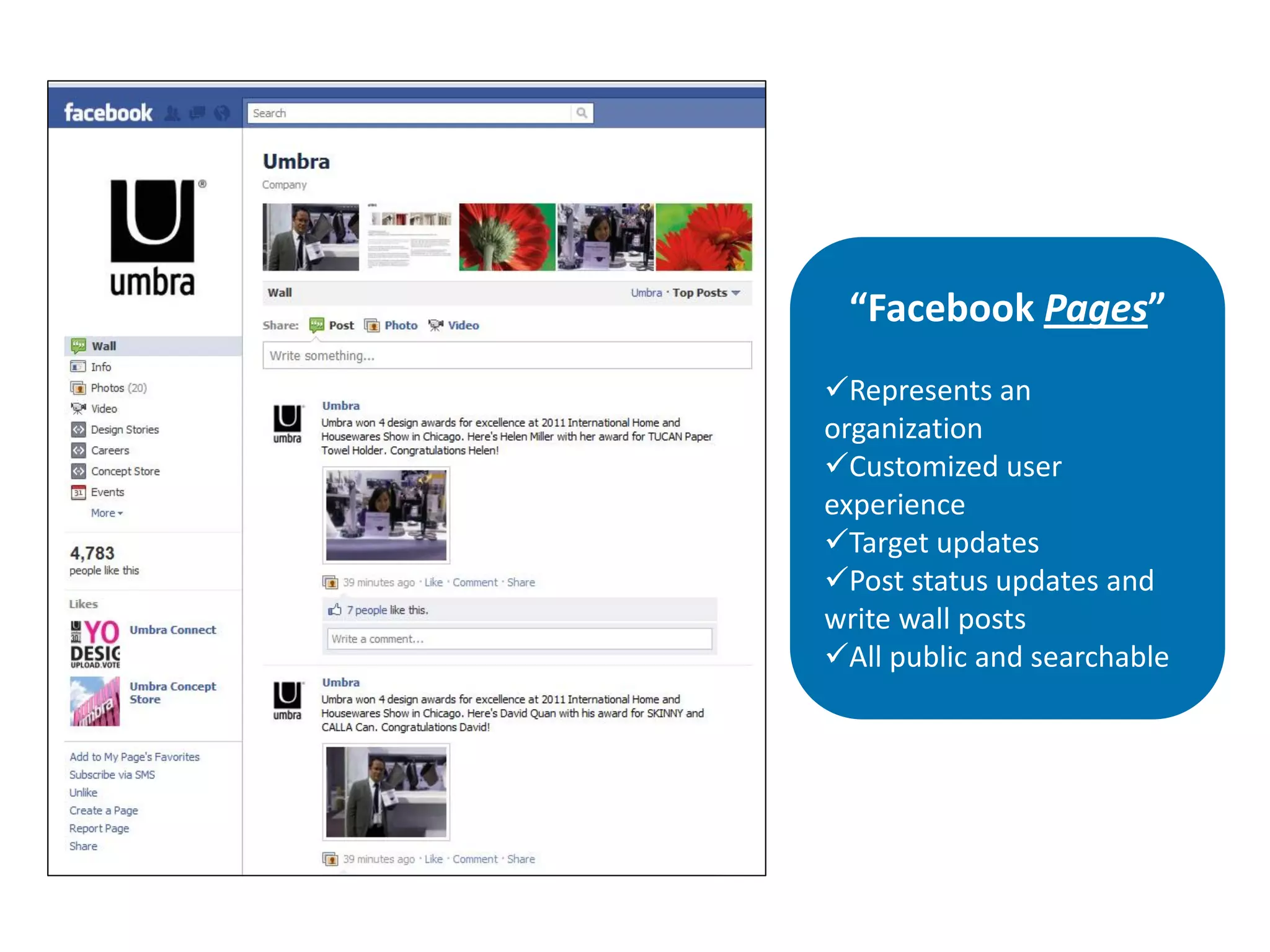This screenshot has height=952, width=1270.
Task: Expand the More dropdown in the sidebar
Action: coord(107,513)
